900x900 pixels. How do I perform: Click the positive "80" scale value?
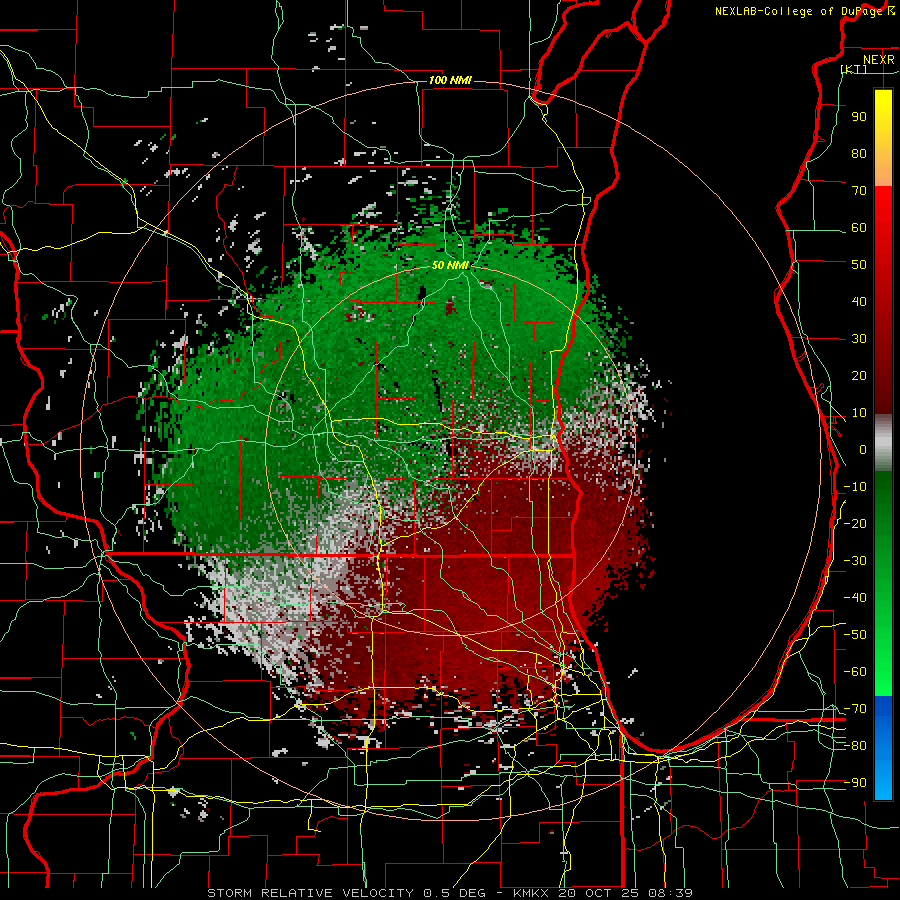click(859, 153)
